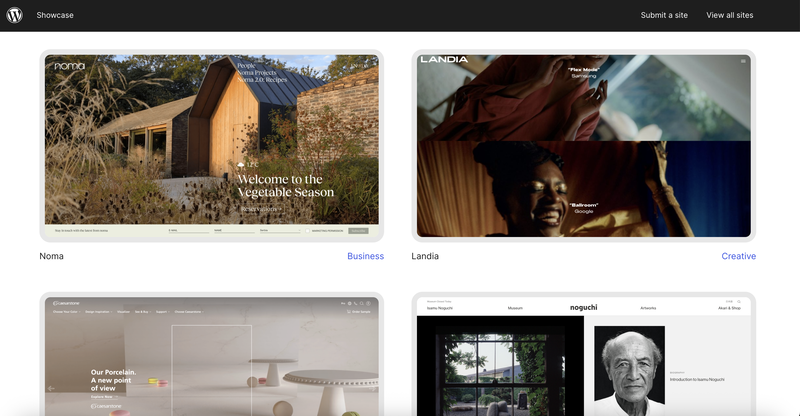The height and width of the screenshot is (416, 800).
Task: Click the noguchi wordmark in the preview
Action: 582,307
